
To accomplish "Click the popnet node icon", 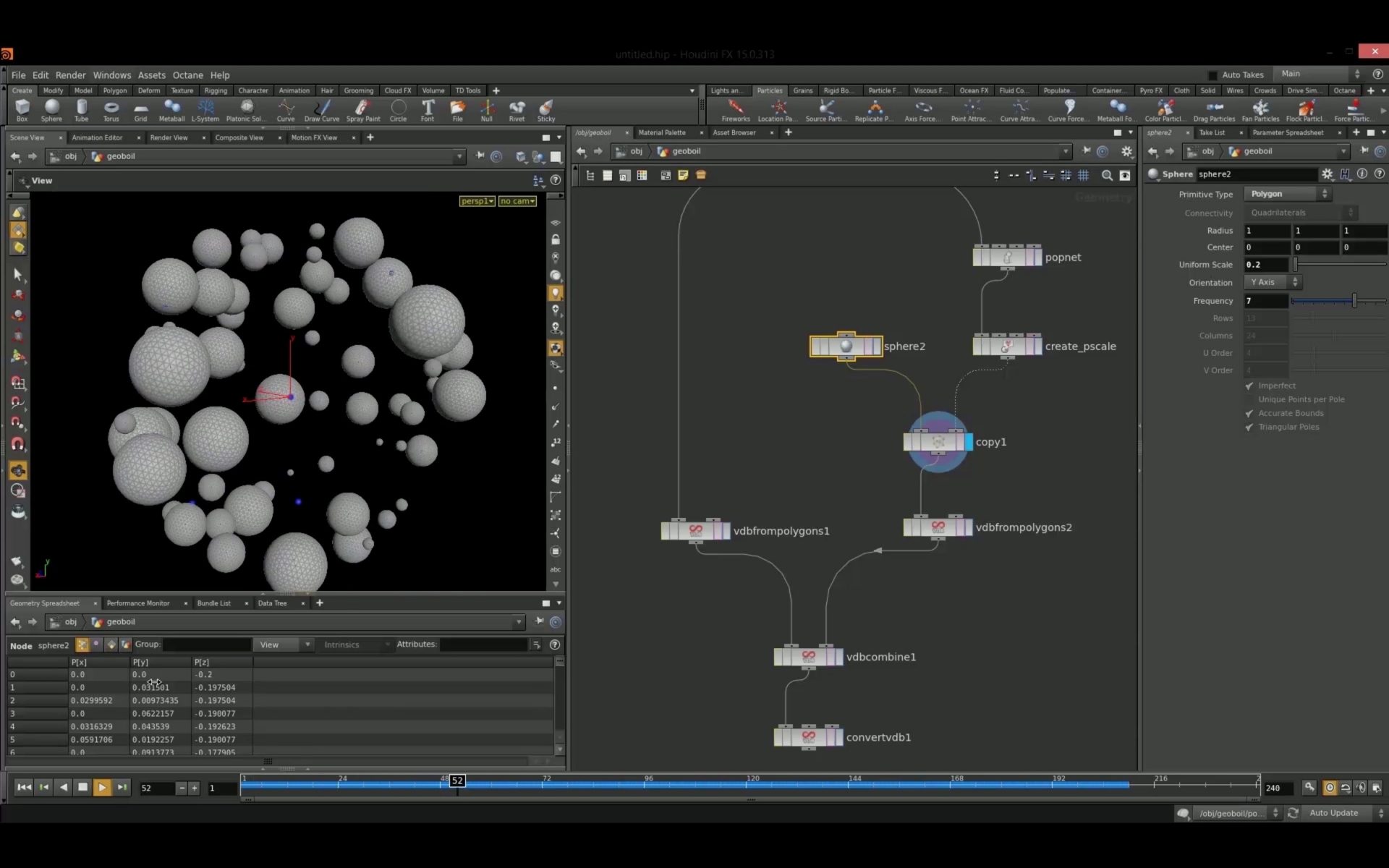I will [1006, 257].
